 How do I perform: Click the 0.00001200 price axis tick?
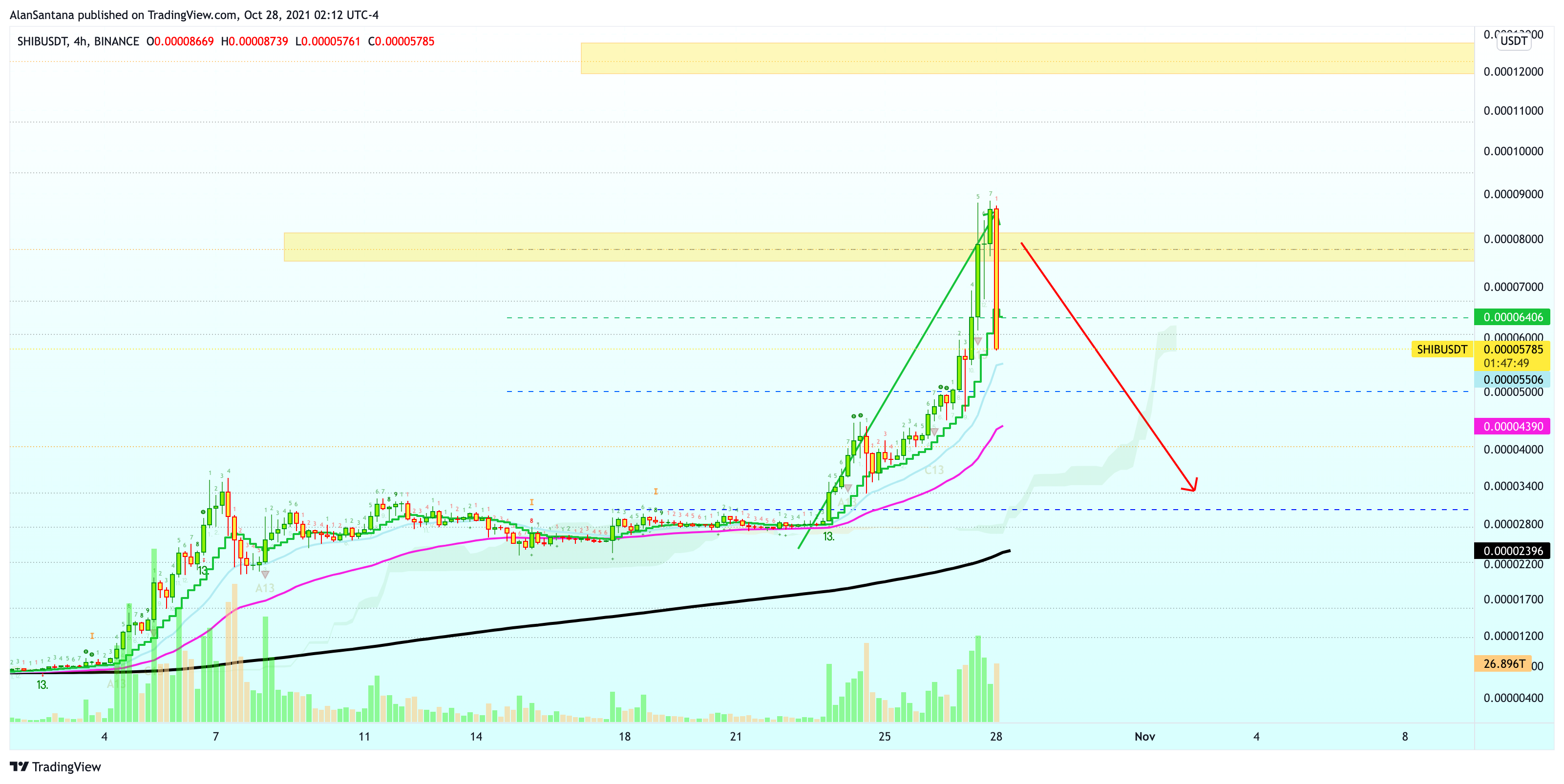pyautogui.click(x=1513, y=636)
